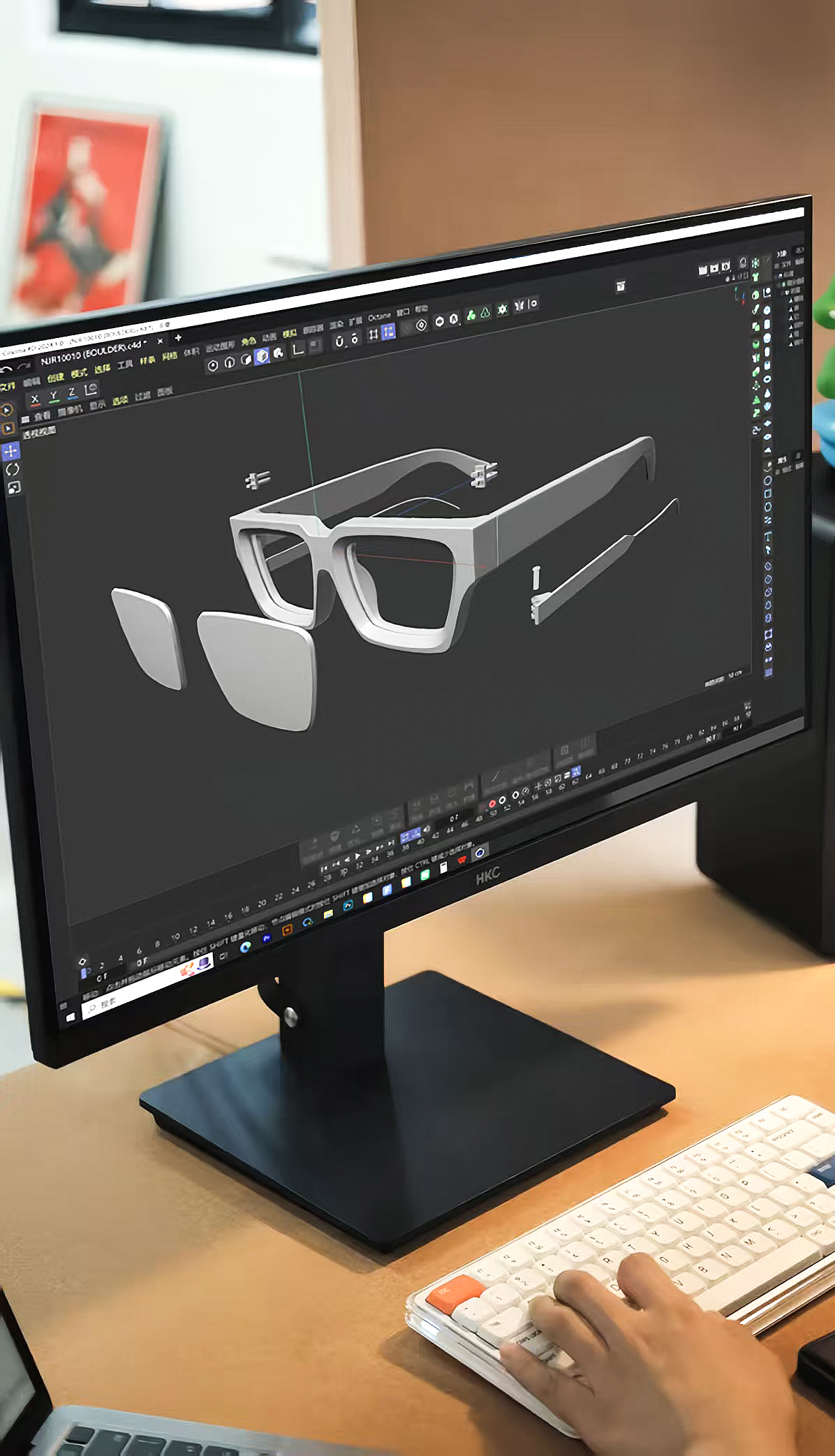
Task: Click the Windows taskbar 搜索 search box
Action: coord(147,987)
